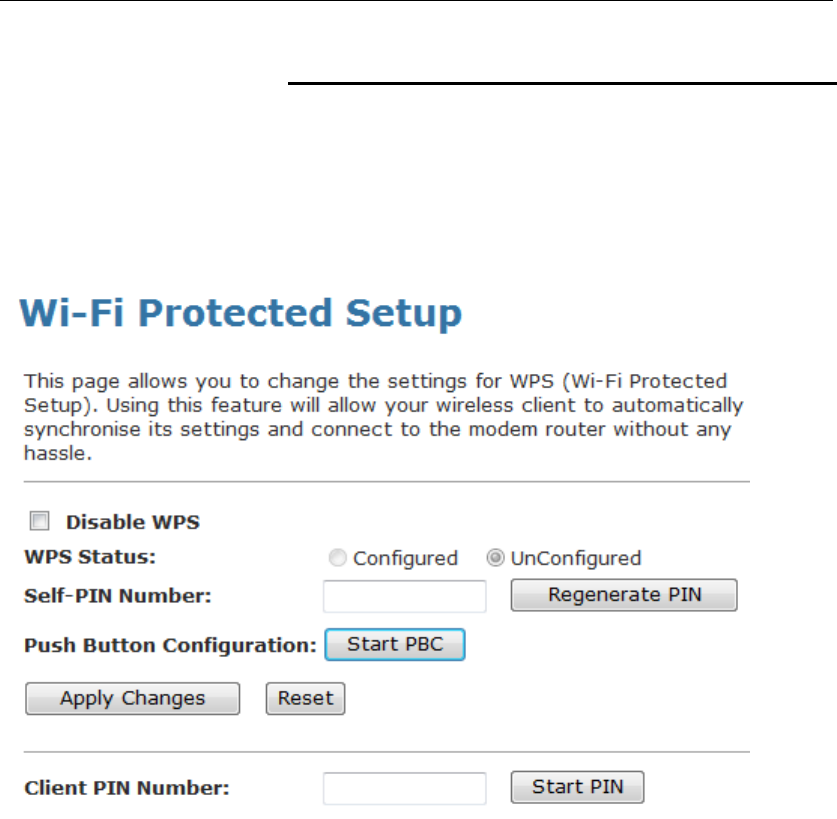
Task: Hit the Reset button
Action: tap(305, 699)
